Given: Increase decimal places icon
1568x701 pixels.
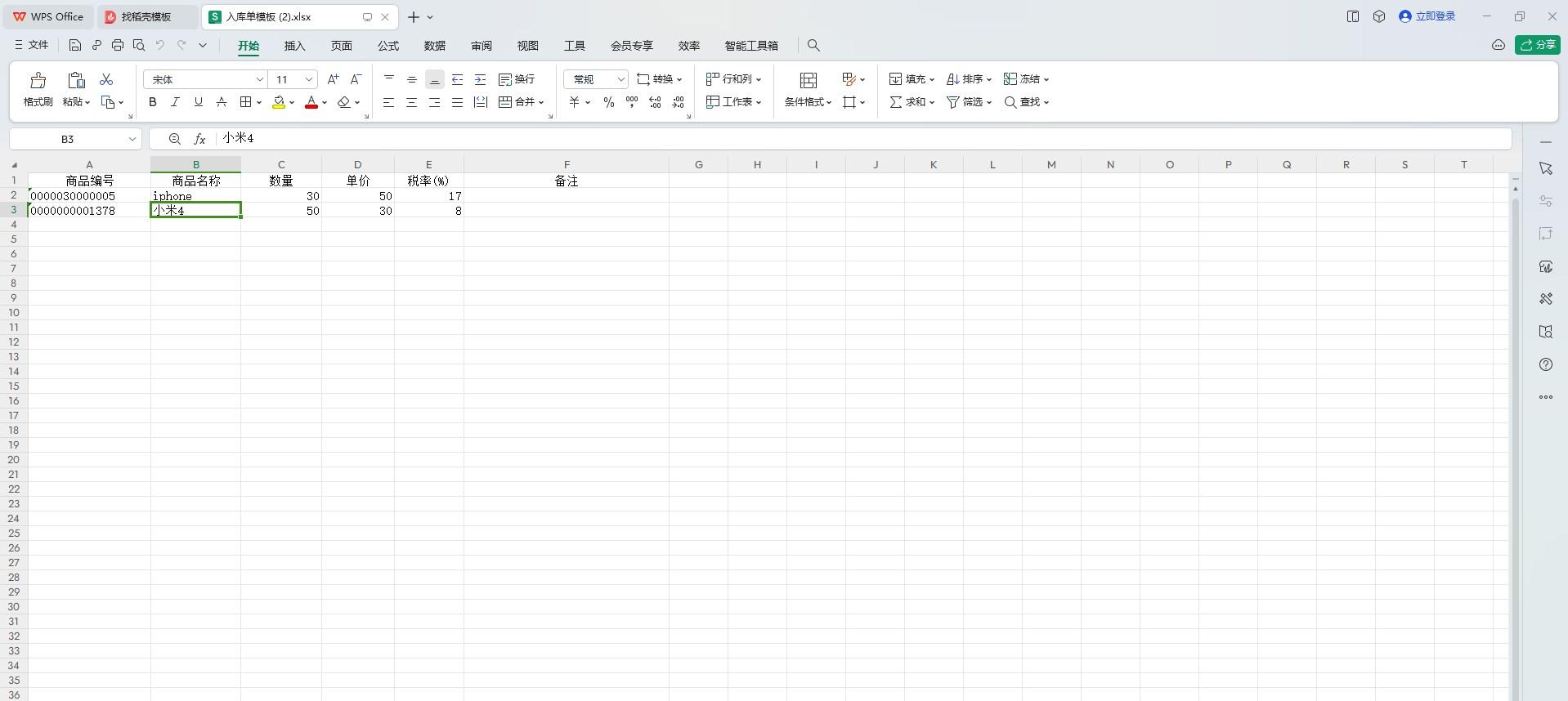Looking at the screenshot, I should (655, 102).
